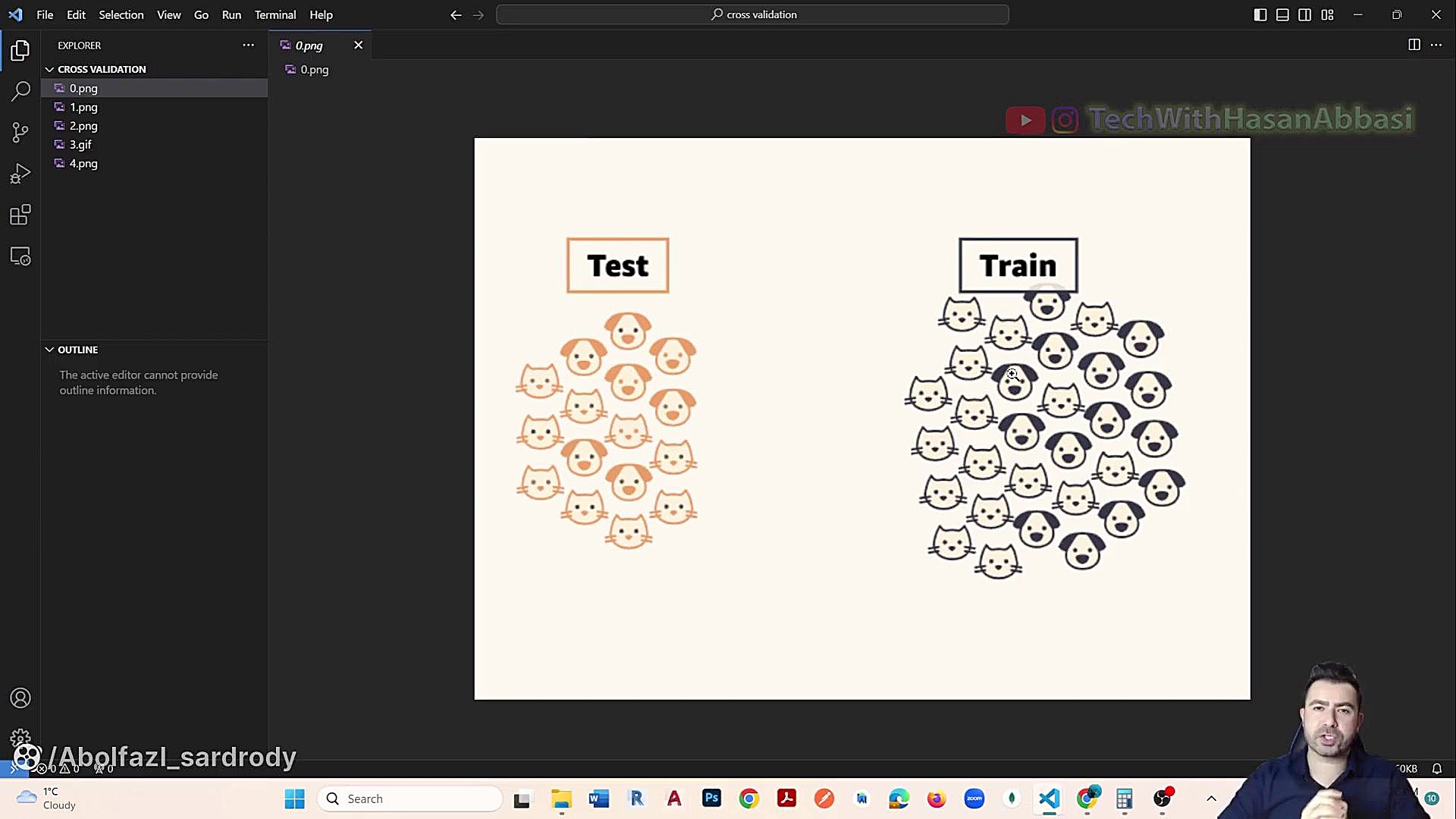Open the File menu
The height and width of the screenshot is (819, 1456).
tap(45, 14)
